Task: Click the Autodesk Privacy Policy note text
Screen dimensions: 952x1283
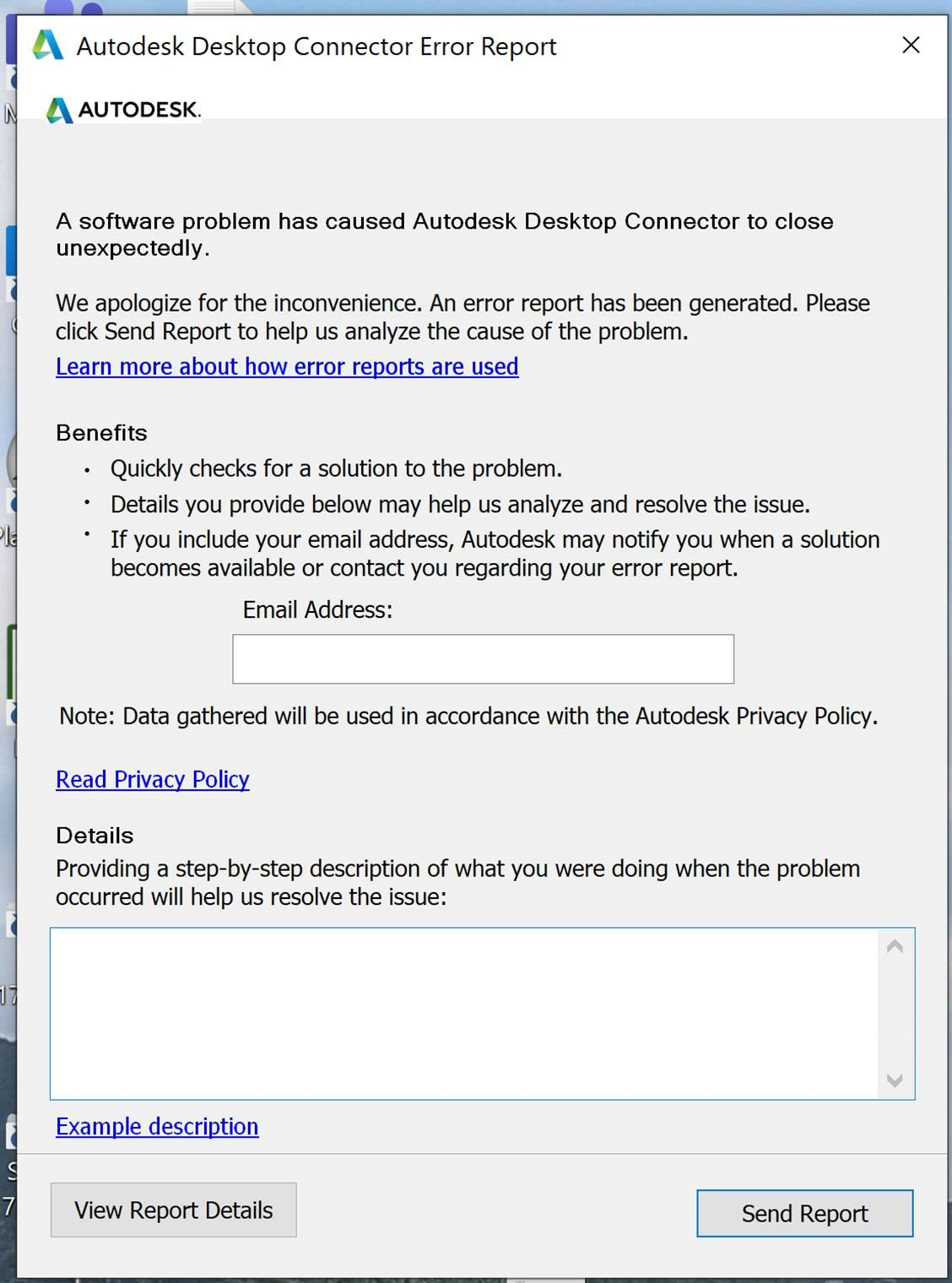Action: [468, 717]
